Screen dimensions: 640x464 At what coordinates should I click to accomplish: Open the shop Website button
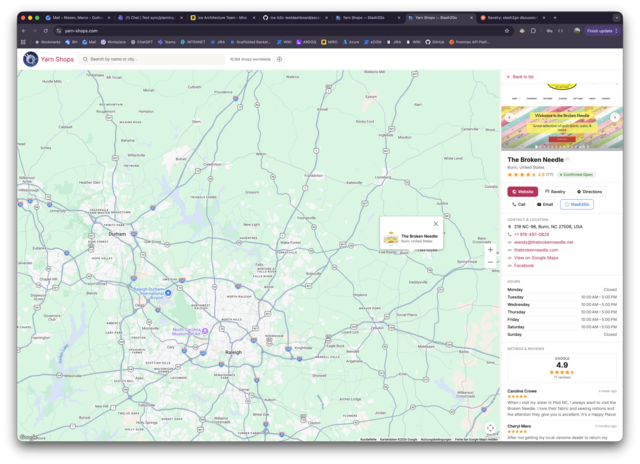tap(522, 191)
